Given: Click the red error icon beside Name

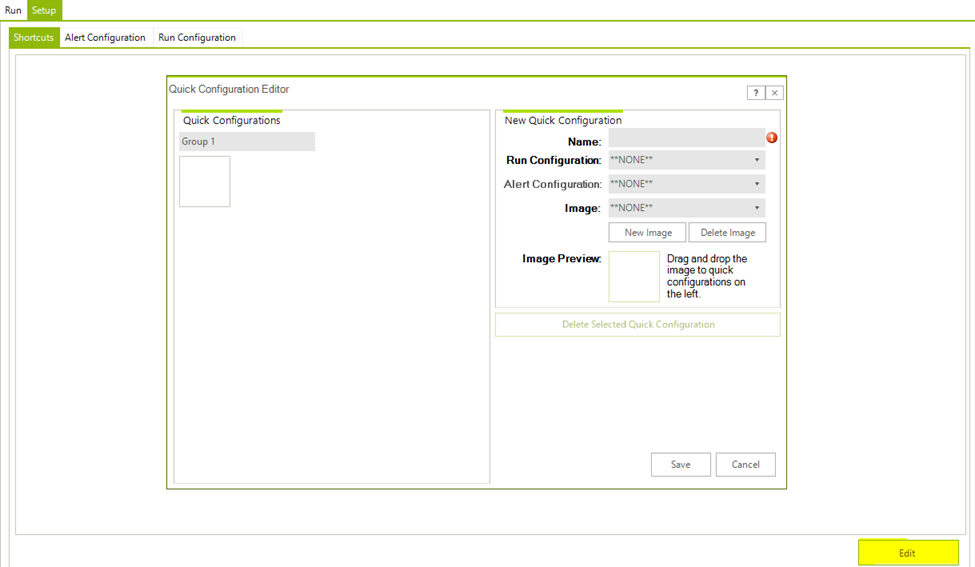Looking at the screenshot, I should click(x=772, y=138).
